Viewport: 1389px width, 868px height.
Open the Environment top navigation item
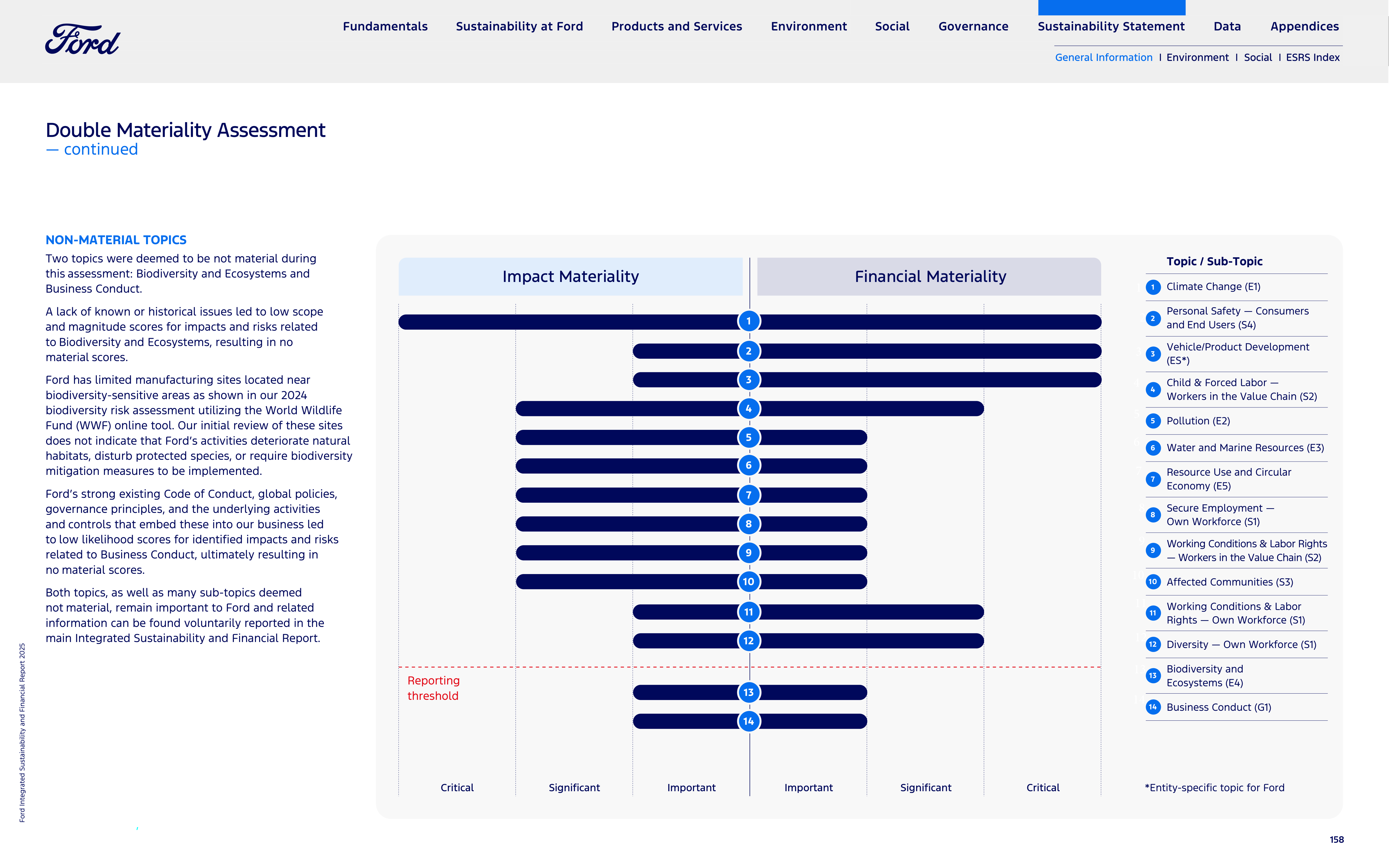[x=809, y=26]
